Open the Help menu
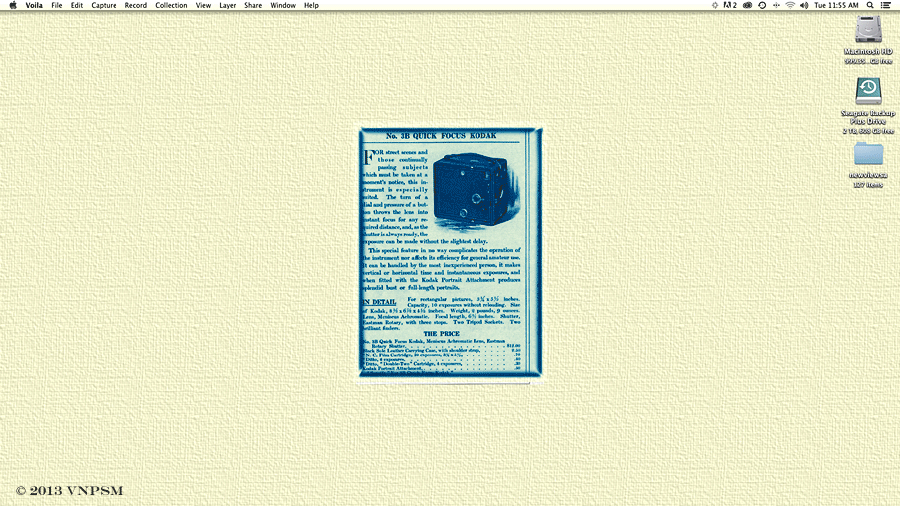Image resolution: width=900 pixels, height=506 pixels. [x=311, y=5]
